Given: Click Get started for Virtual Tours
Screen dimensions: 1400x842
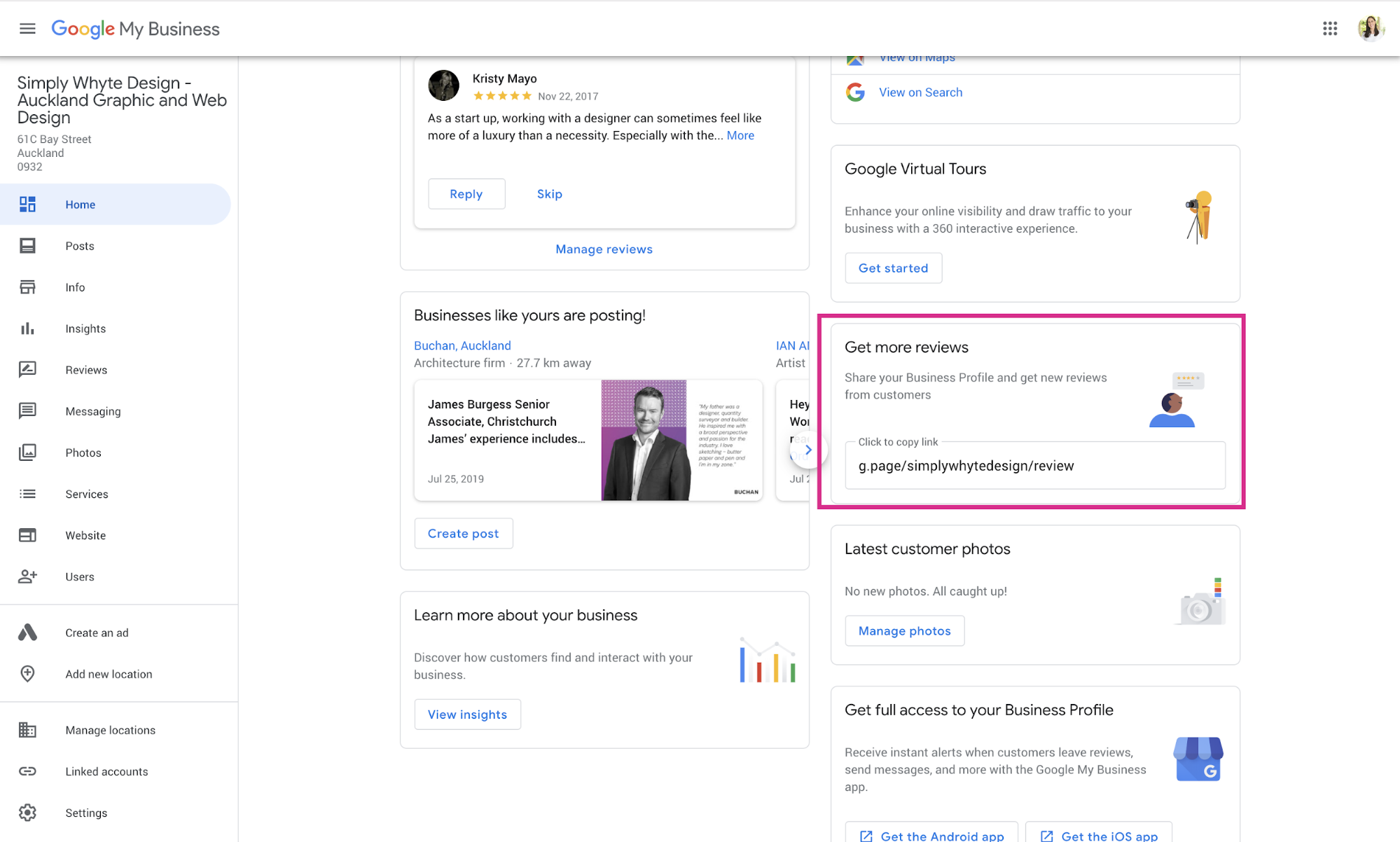Looking at the screenshot, I should pyautogui.click(x=893, y=268).
